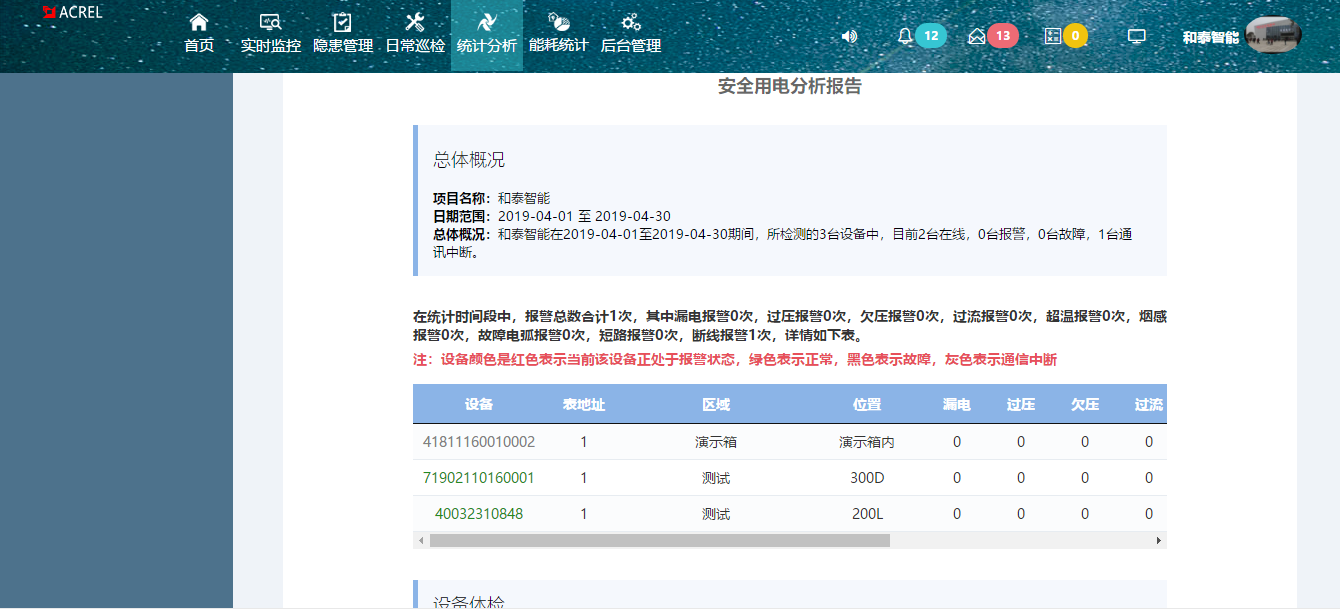Click the 演示箱内 location cell
Viewport: 1340px width, 609px height.
pyautogui.click(x=867, y=442)
